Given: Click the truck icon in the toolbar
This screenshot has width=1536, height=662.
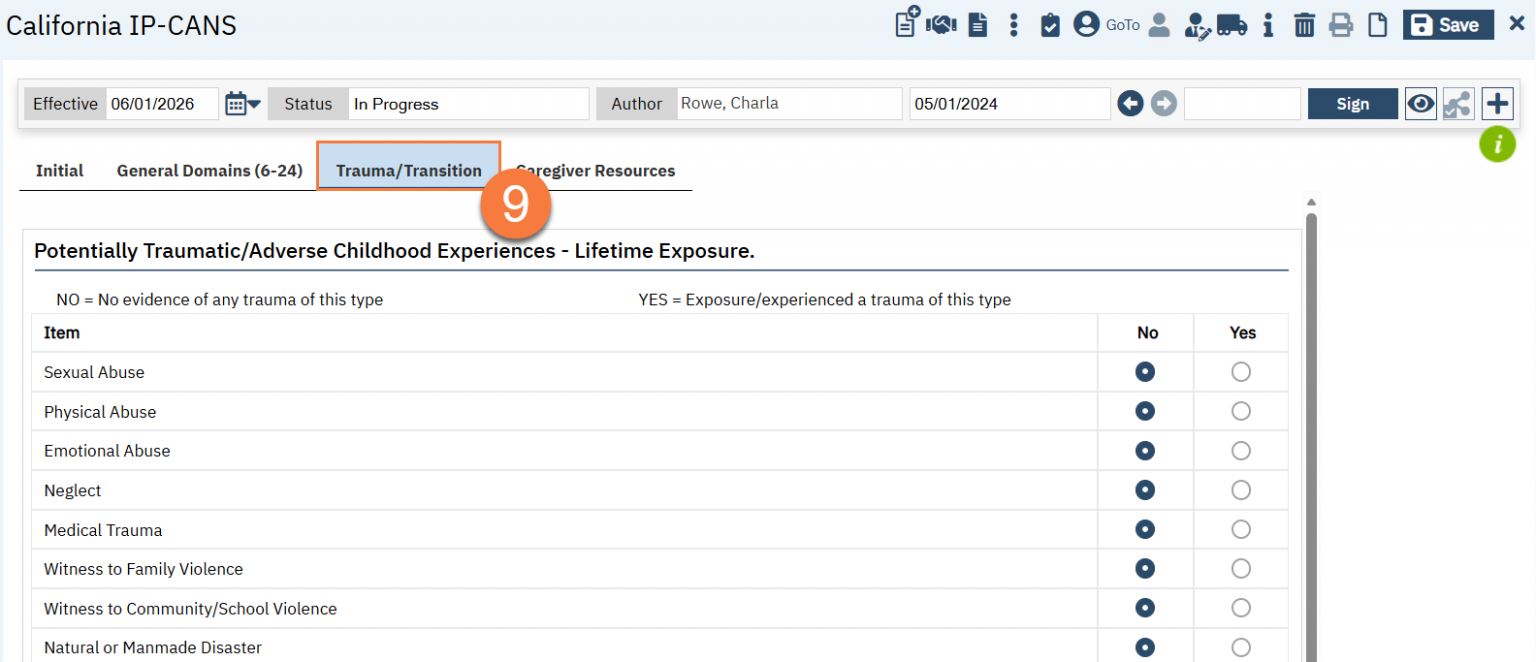Looking at the screenshot, I should (1232, 25).
